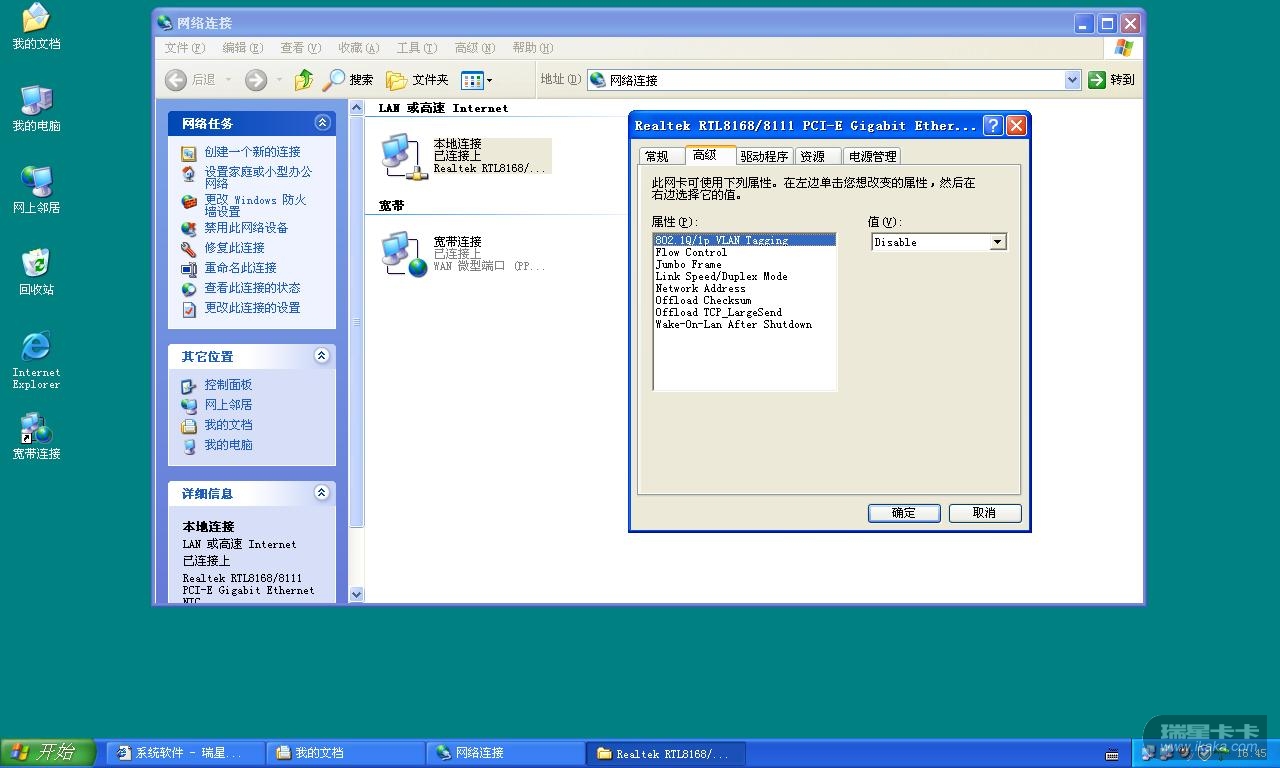Select 802.1Q/1p VLAN Tagging property
The width and height of the screenshot is (1280, 768).
pyautogui.click(x=744, y=240)
